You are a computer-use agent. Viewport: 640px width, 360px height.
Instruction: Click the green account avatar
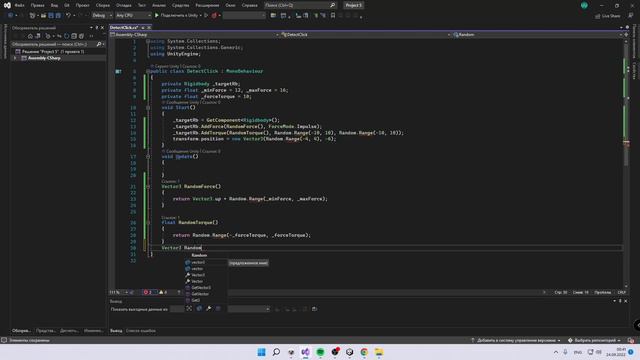(x=584, y=5)
